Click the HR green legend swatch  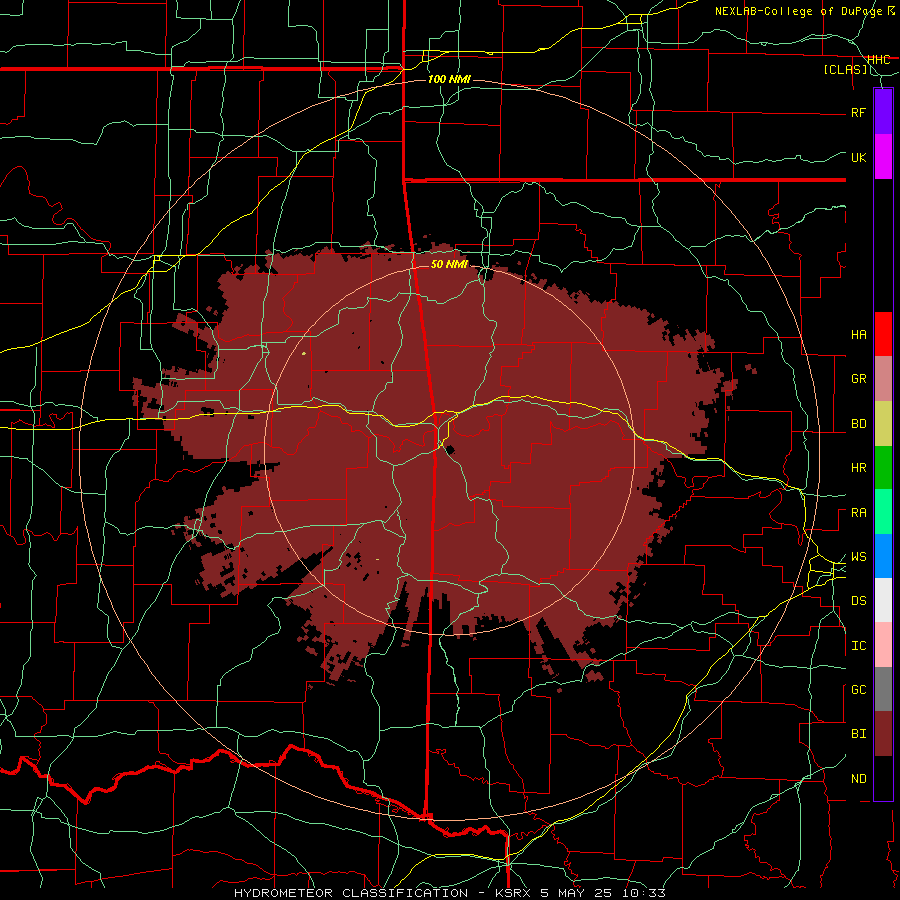(883, 467)
